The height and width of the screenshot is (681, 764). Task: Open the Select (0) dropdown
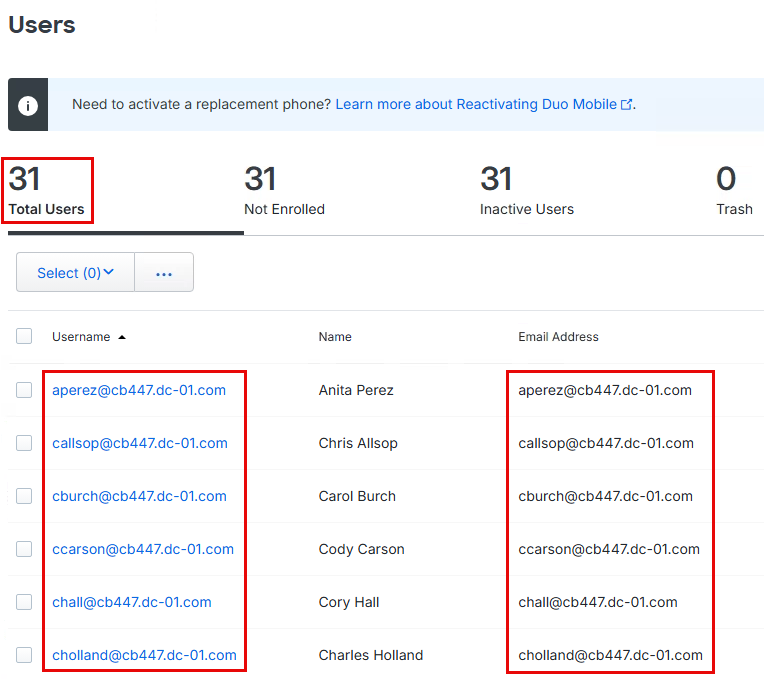[x=75, y=273]
